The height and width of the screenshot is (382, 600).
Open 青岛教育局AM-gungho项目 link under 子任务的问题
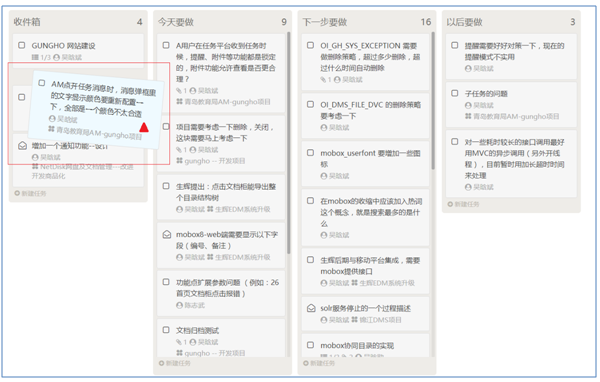tap(516, 116)
